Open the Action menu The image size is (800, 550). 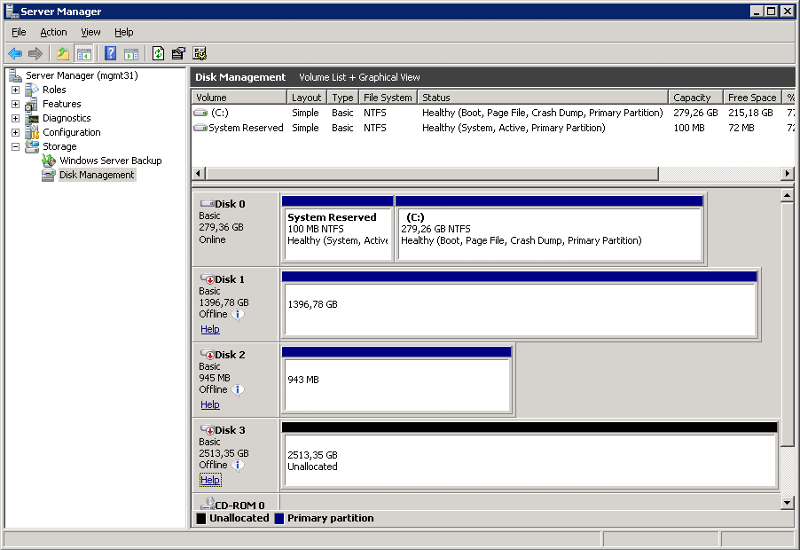54,32
